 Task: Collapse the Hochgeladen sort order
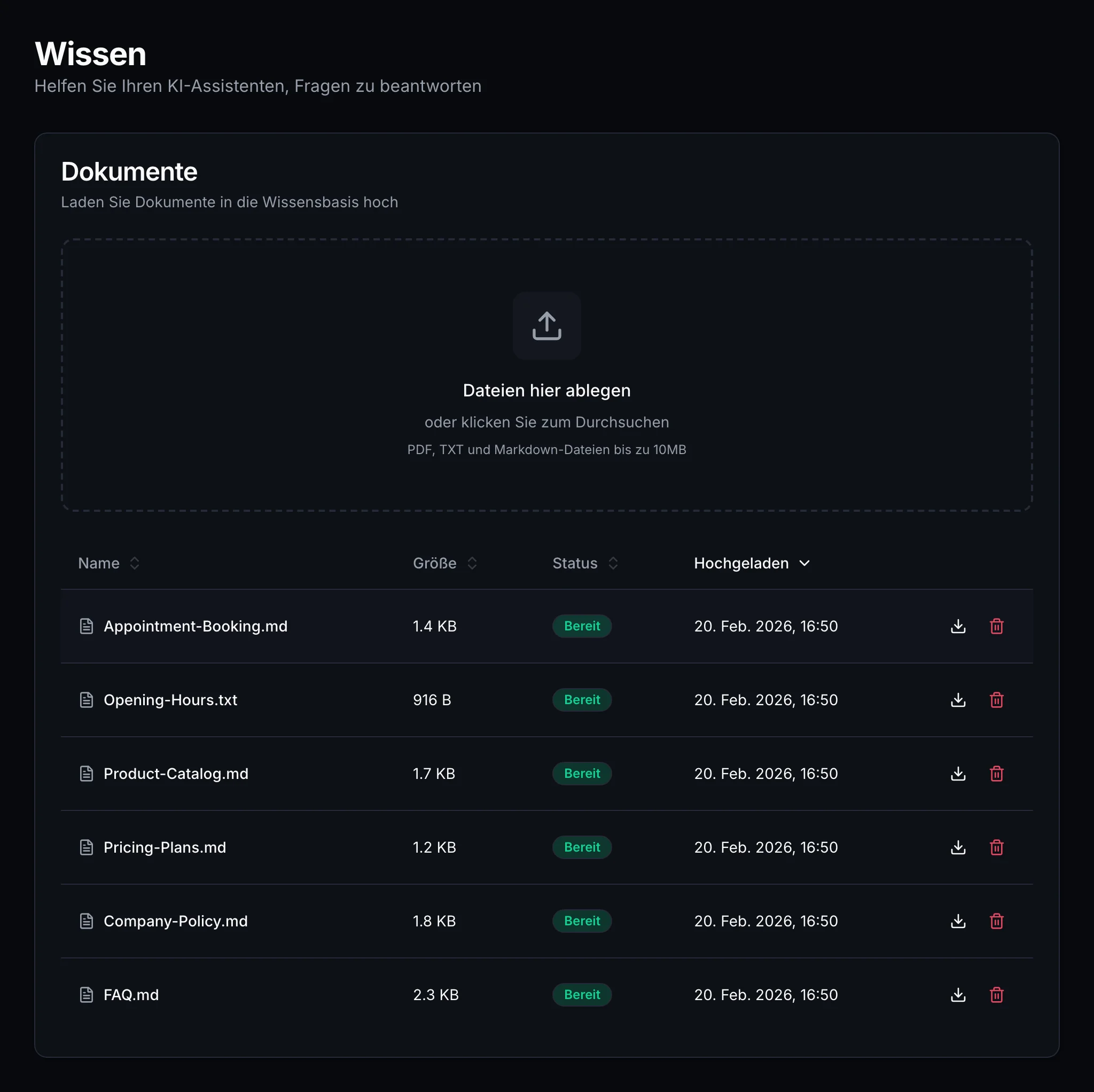tap(804, 563)
